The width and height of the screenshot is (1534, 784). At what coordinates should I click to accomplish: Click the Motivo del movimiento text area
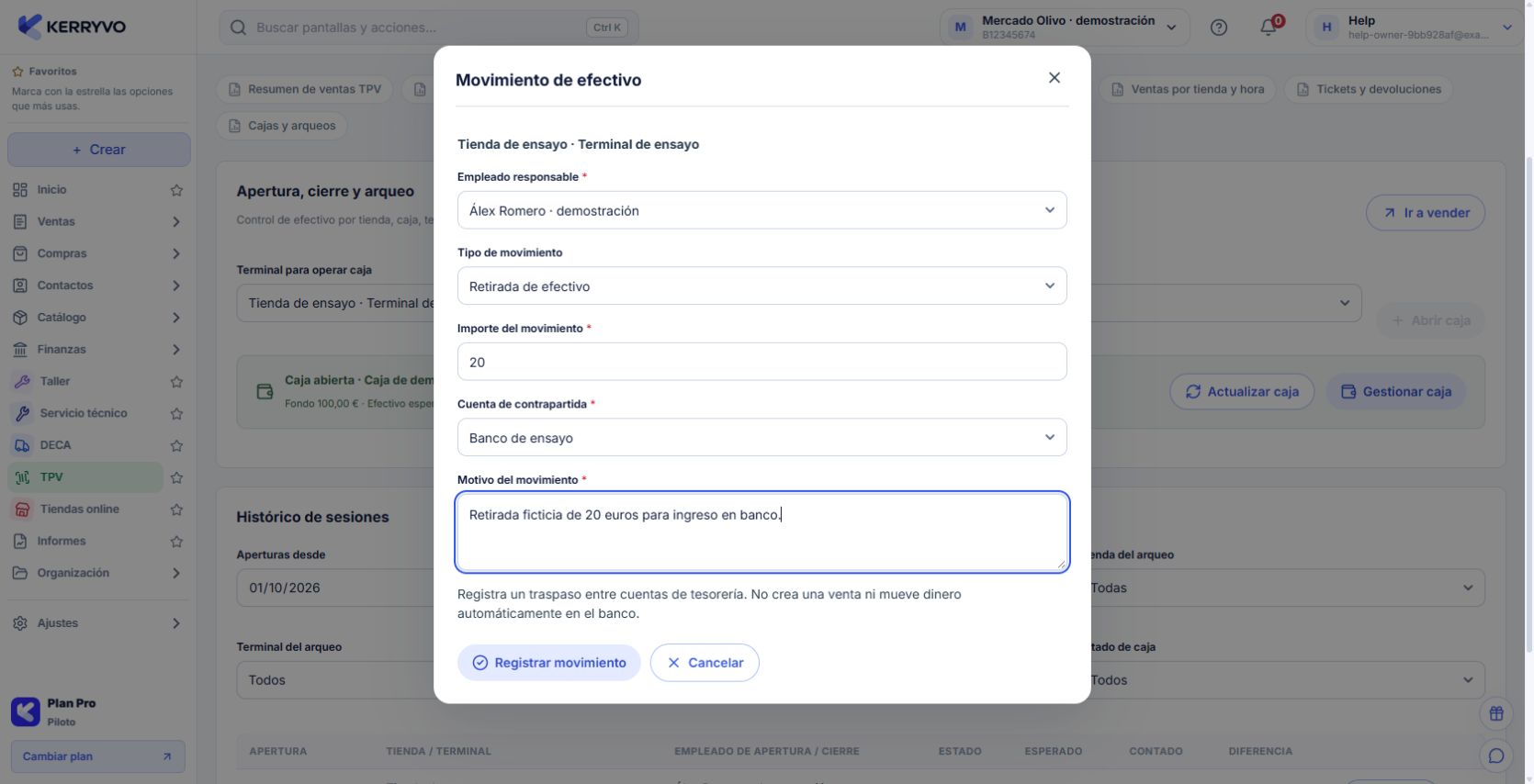(x=761, y=532)
